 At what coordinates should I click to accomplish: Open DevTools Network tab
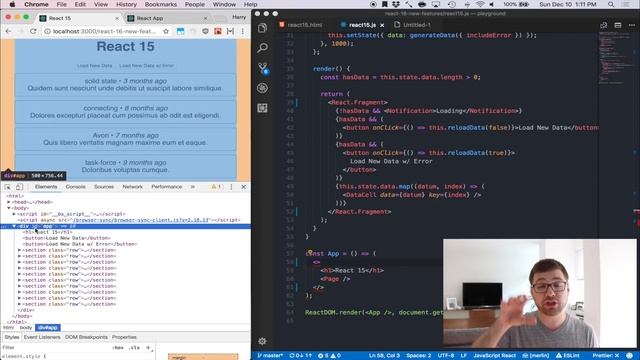[133, 187]
